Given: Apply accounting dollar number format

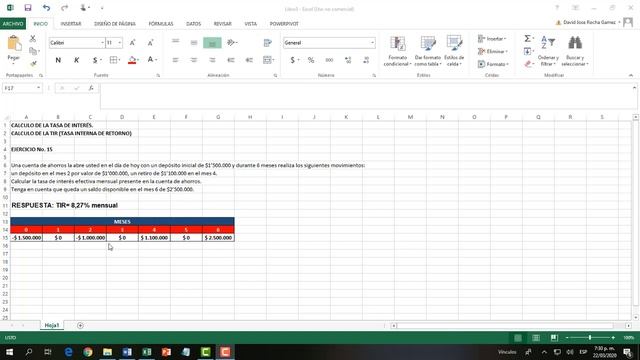Looking at the screenshot, I should point(292,60).
